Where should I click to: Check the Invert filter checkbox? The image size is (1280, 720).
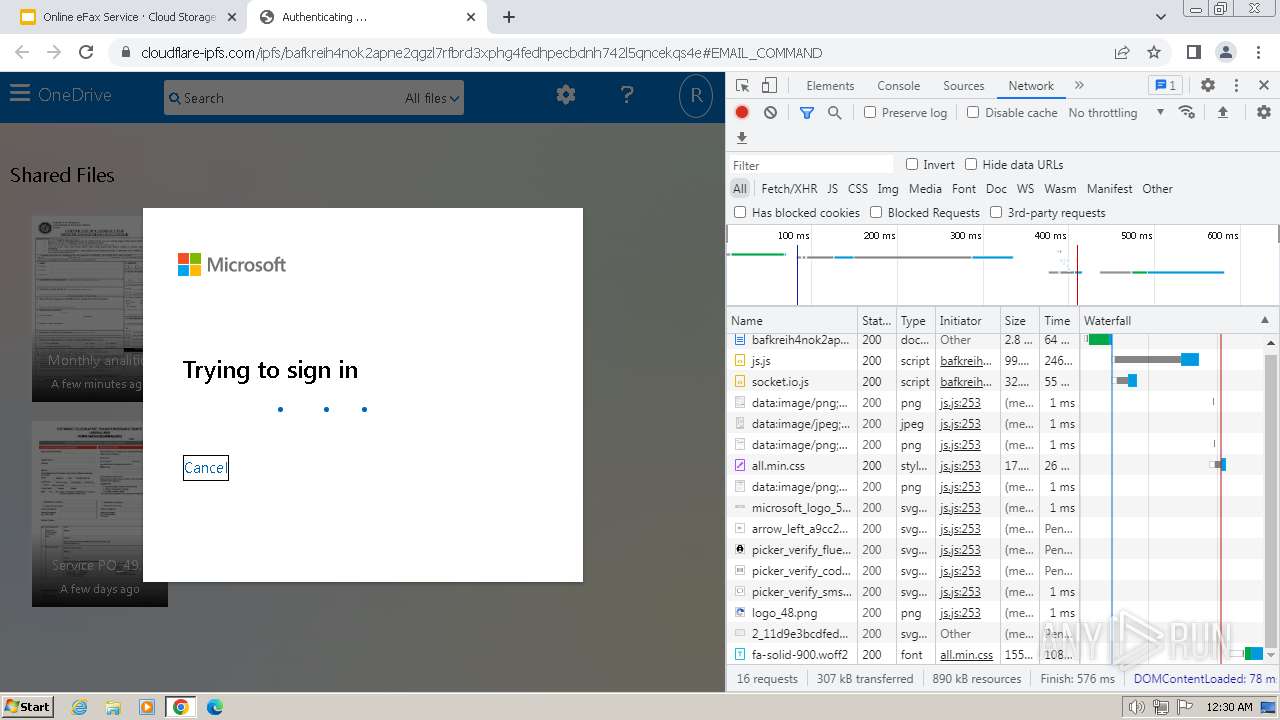912,165
